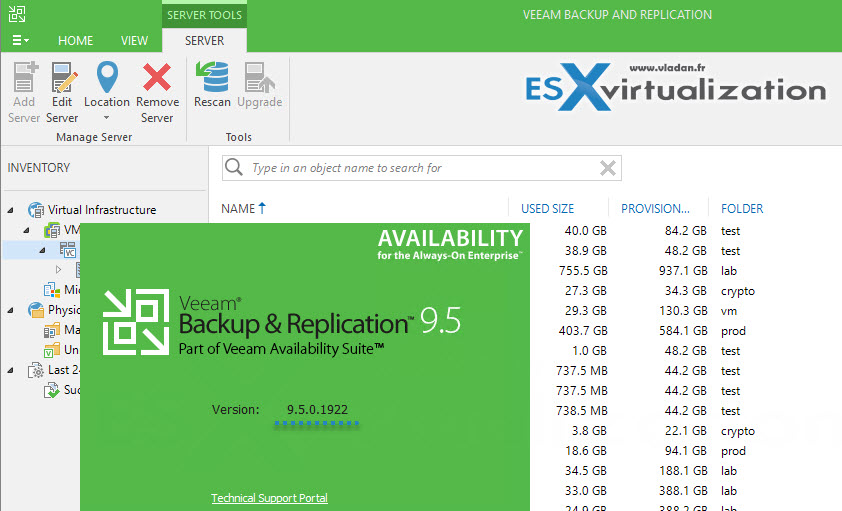Click the 937.1 GB provisioned cell
Image resolution: width=842 pixels, height=511 pixels.
683,271
